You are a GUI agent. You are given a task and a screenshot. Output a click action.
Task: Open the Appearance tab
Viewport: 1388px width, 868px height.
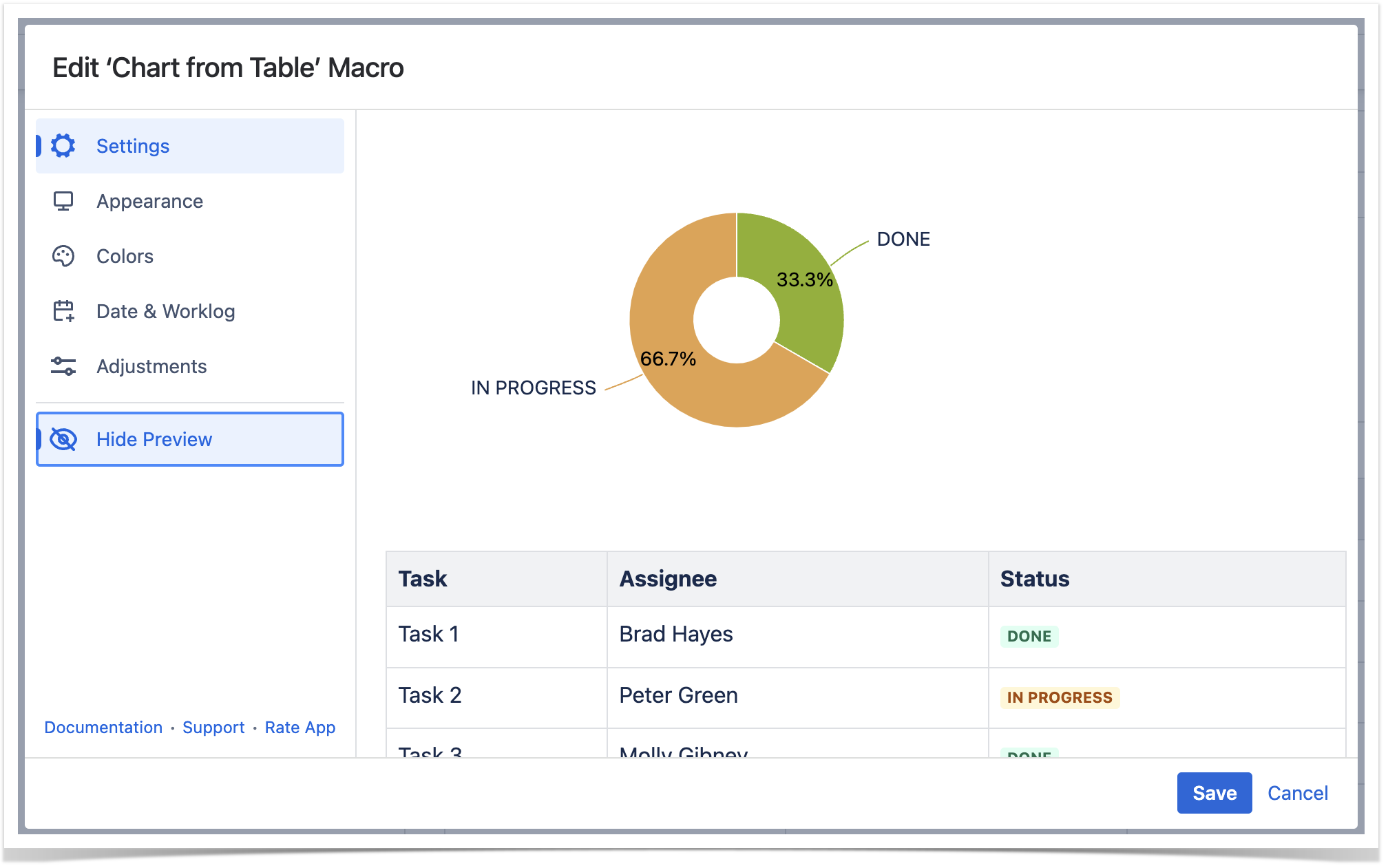click(149, 201)
